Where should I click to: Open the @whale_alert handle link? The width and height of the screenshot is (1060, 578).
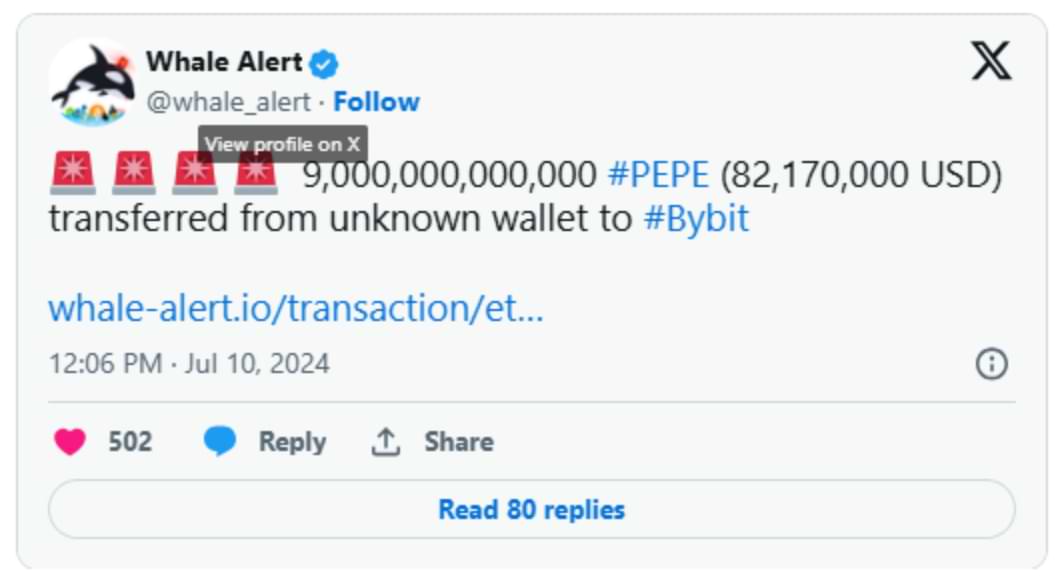click(228, 102)
